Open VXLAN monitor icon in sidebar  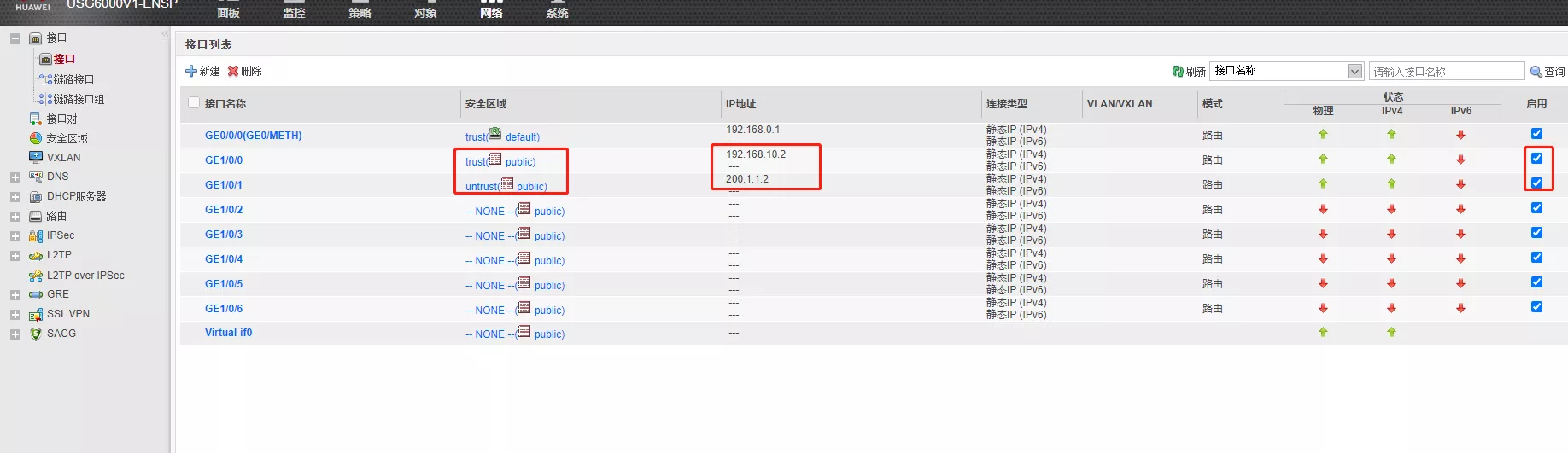(x=36, y=157)
